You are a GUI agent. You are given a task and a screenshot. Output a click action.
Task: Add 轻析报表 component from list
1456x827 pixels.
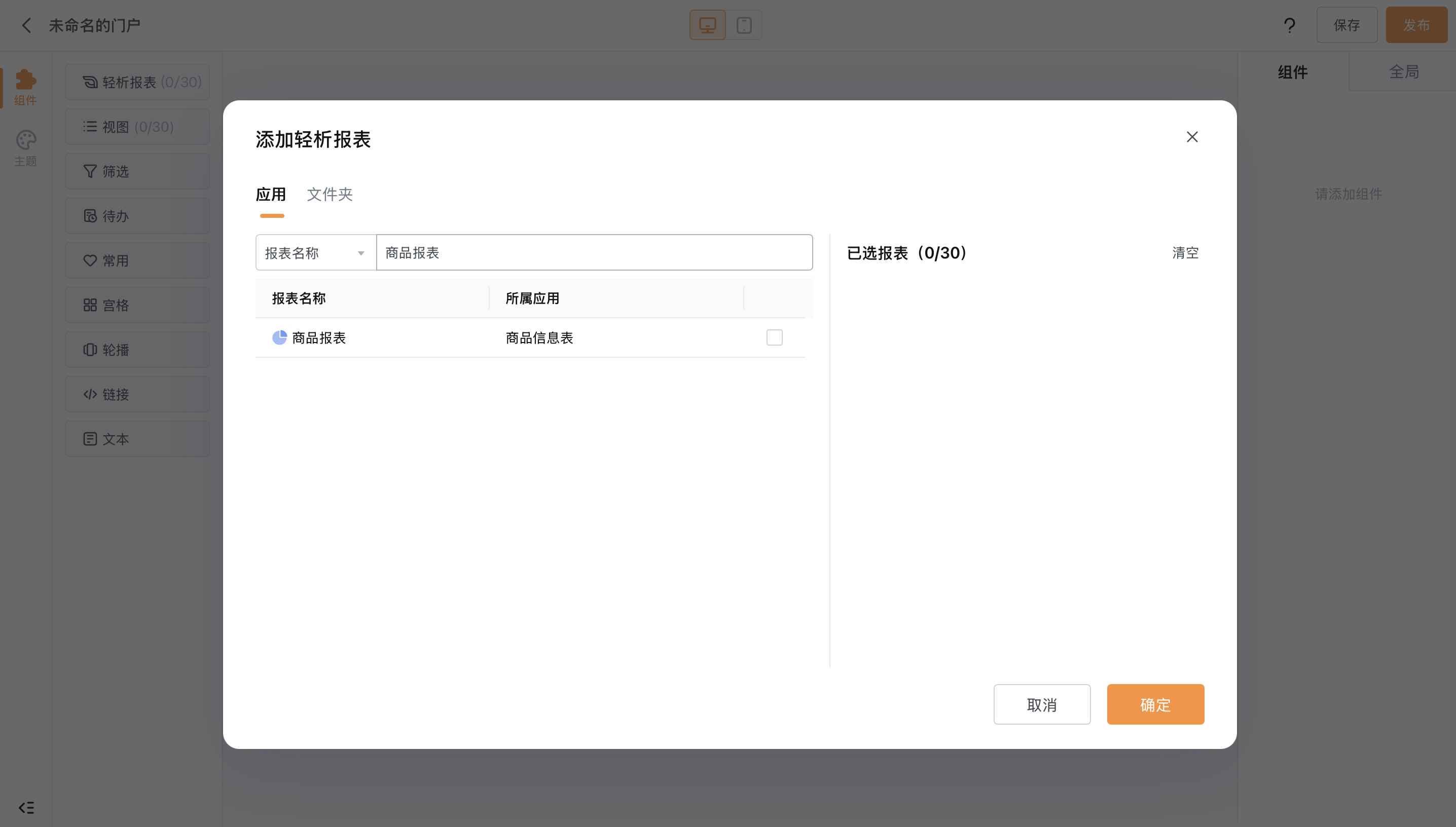137,83
